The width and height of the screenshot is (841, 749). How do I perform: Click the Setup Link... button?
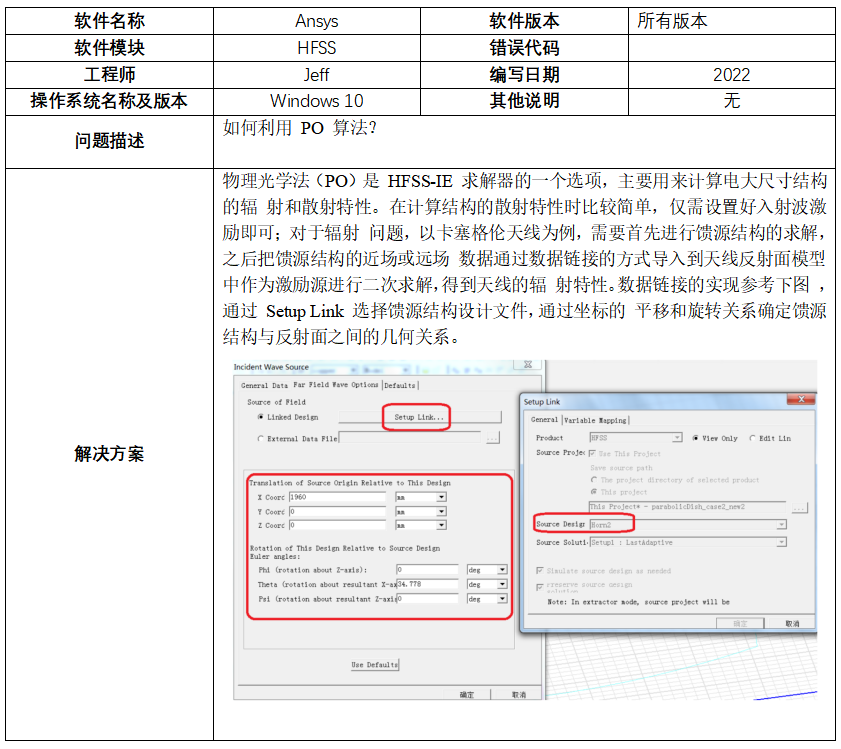pos(417,417)
